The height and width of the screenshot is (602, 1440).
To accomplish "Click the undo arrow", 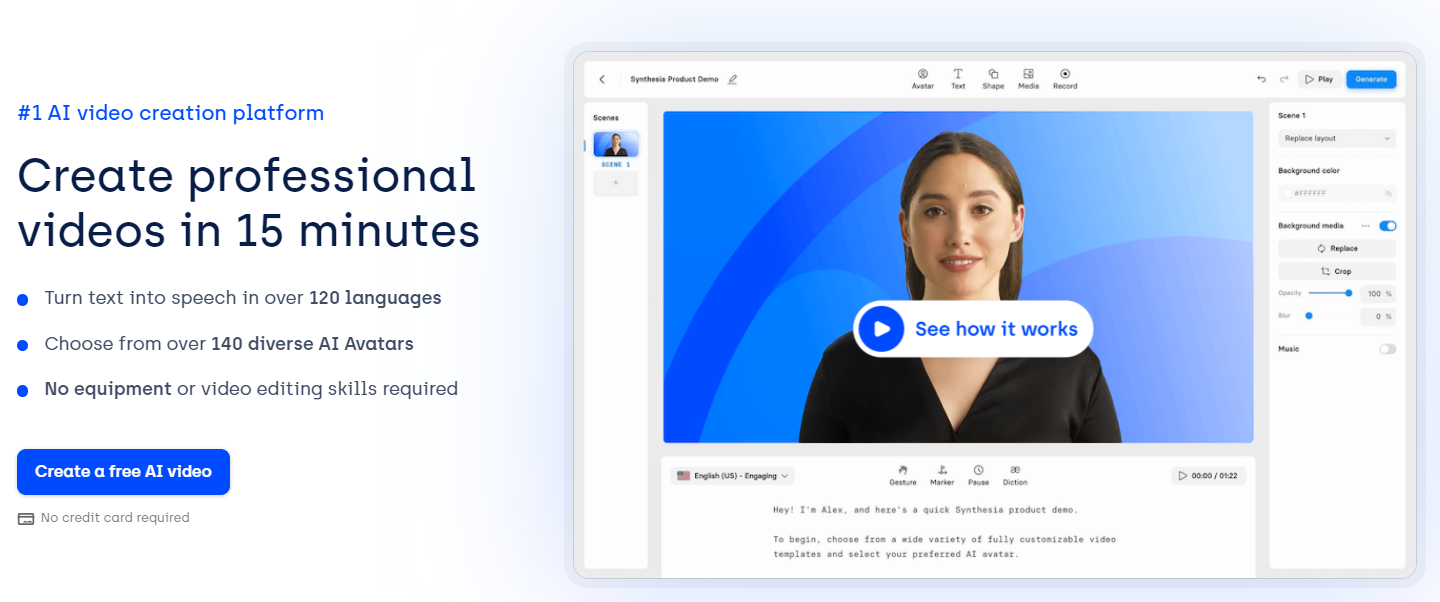I will click(1262, 79).
